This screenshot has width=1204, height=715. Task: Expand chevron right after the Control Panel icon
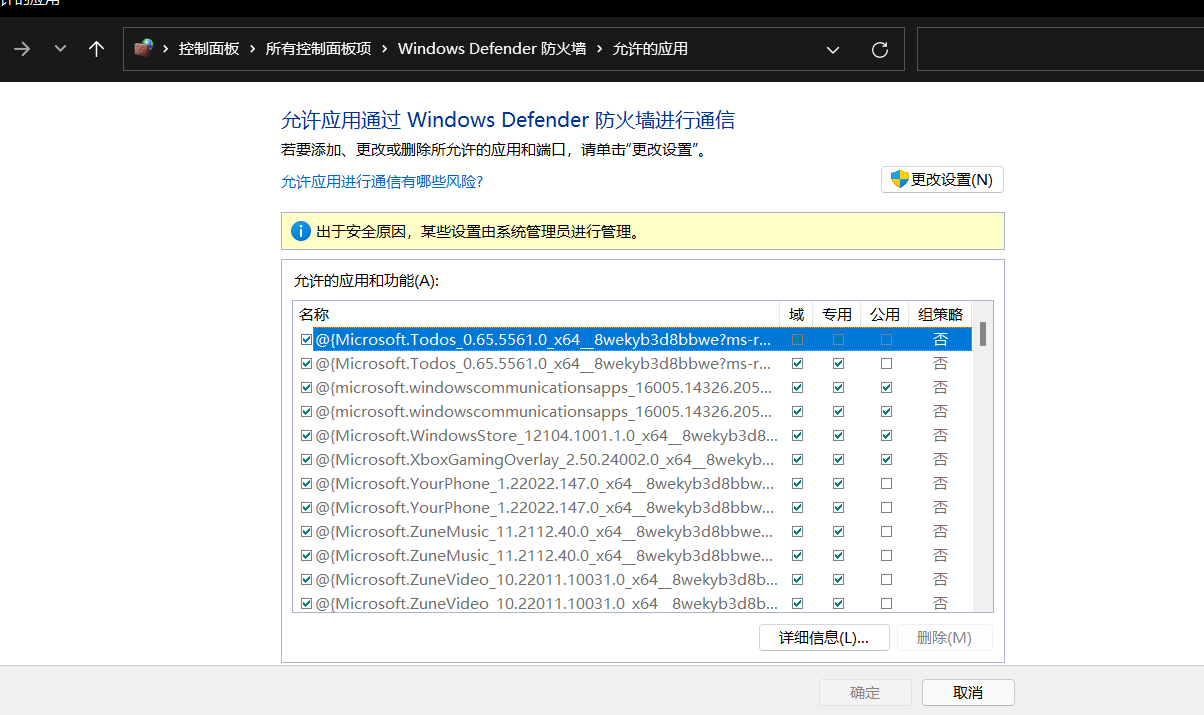click(x=166, y=48)
